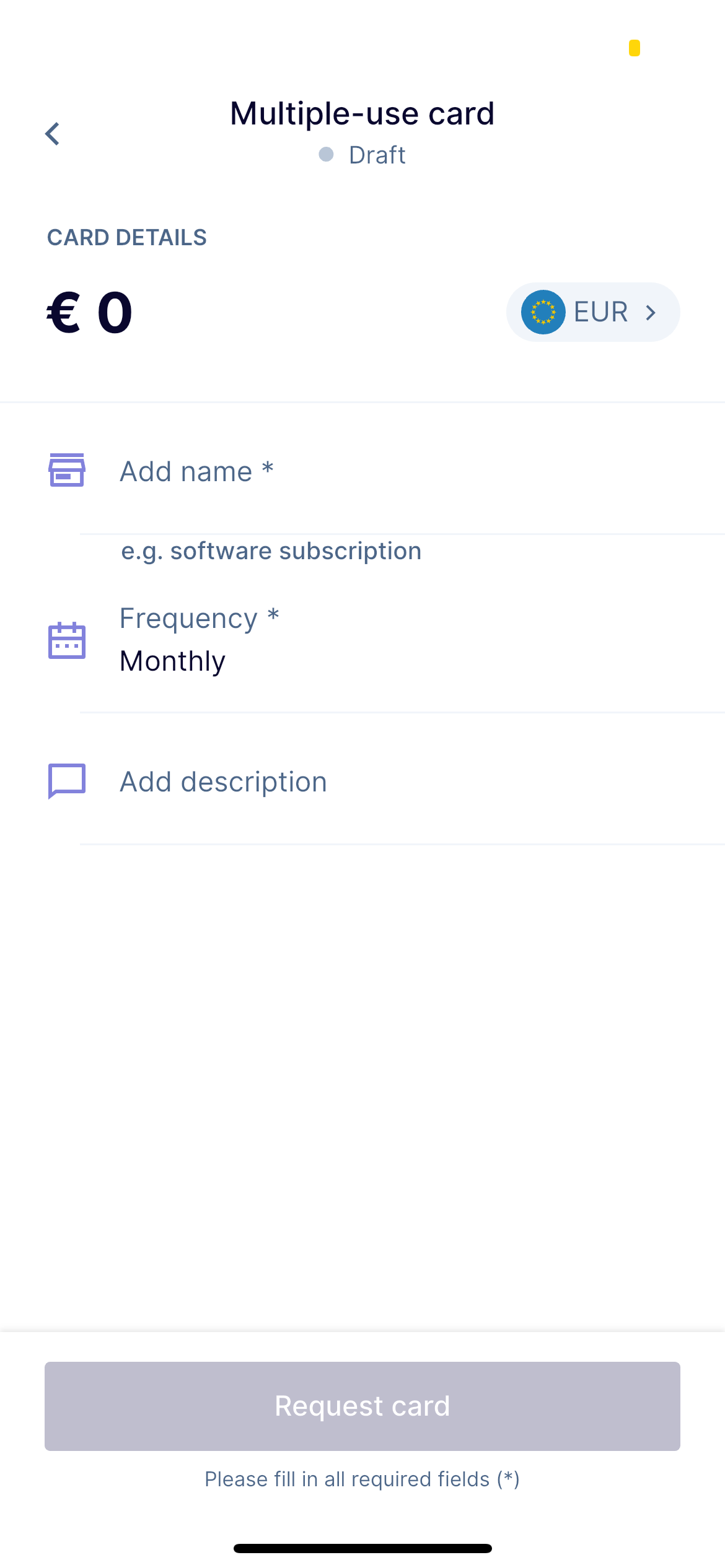Click the EU flag icon
Image resolution: width=725 pixels, height=1568 pixels.
click(543, 312)
